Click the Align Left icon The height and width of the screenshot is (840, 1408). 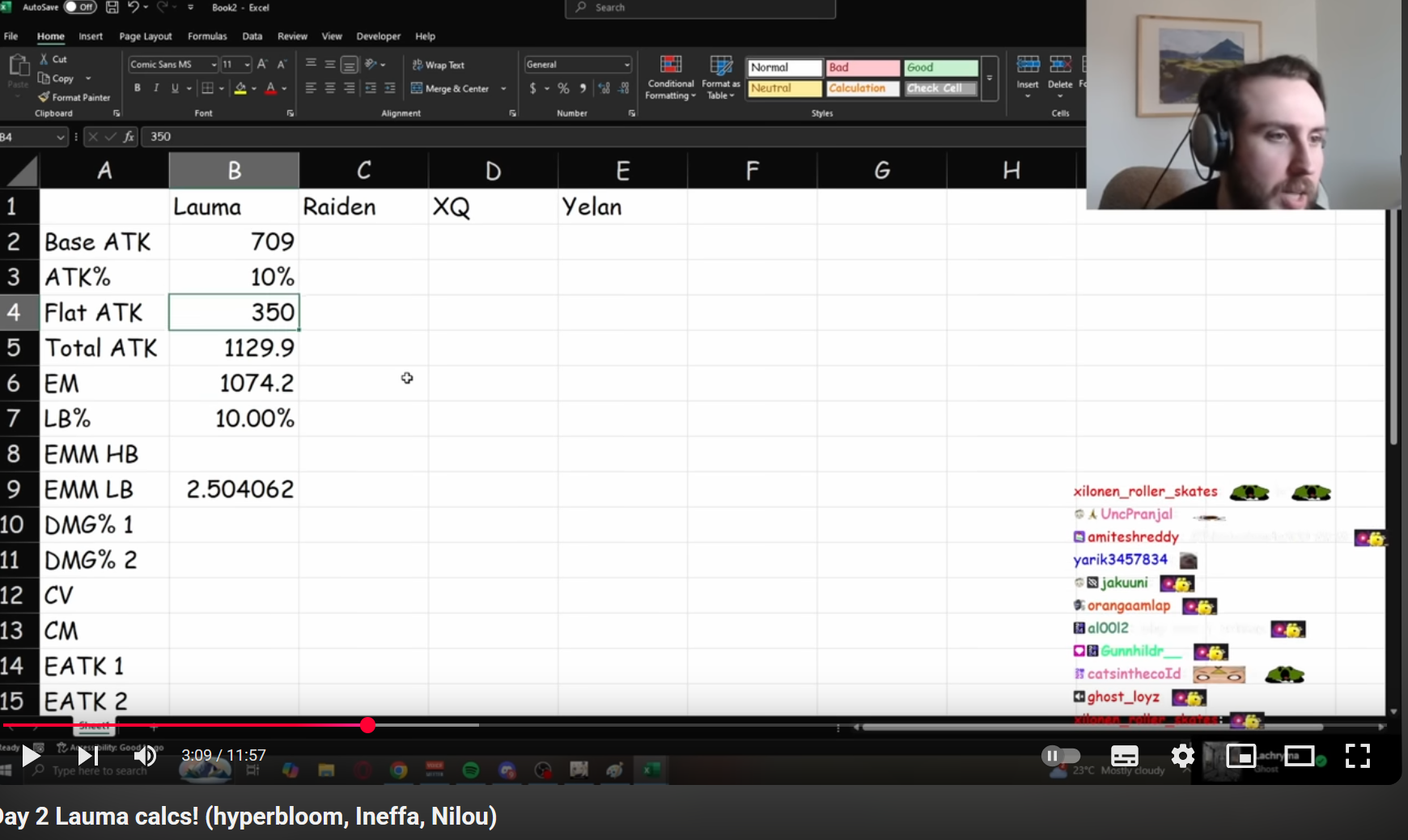coord(311,88)
